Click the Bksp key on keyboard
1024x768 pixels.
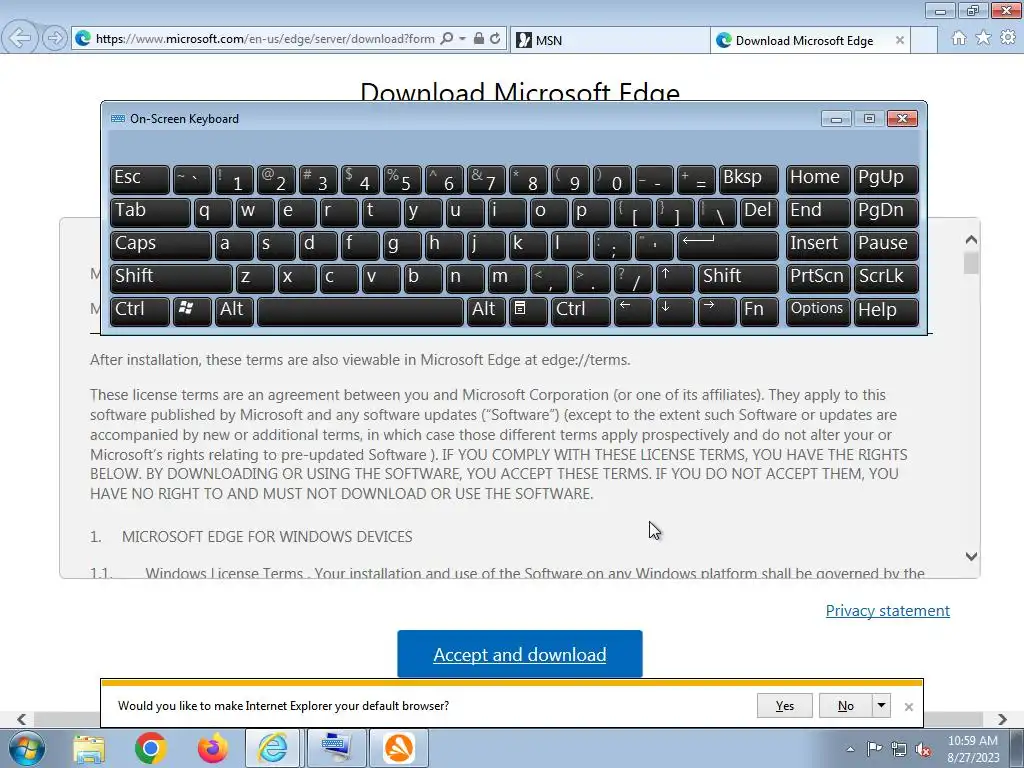(748, 178)
